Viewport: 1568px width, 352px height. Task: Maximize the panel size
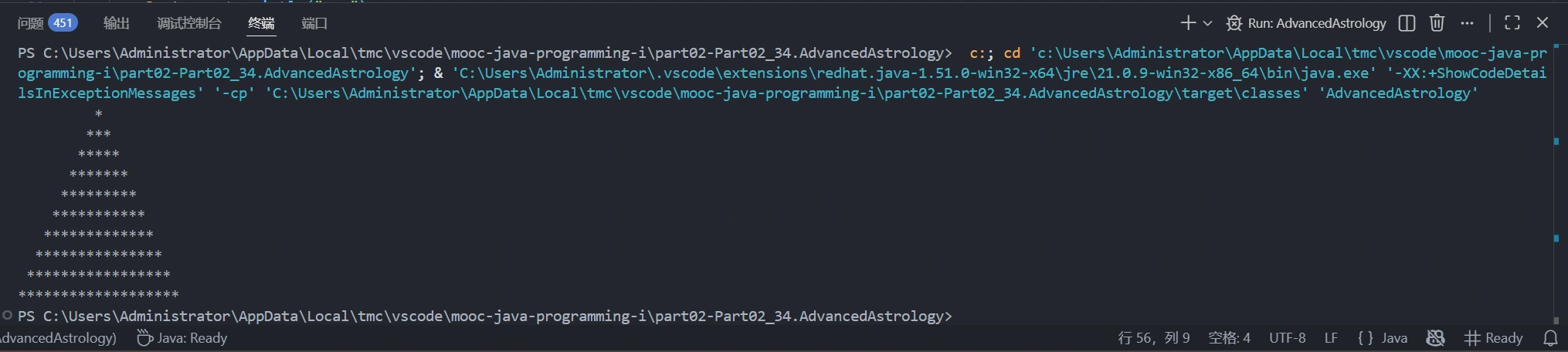point(1512,23)
